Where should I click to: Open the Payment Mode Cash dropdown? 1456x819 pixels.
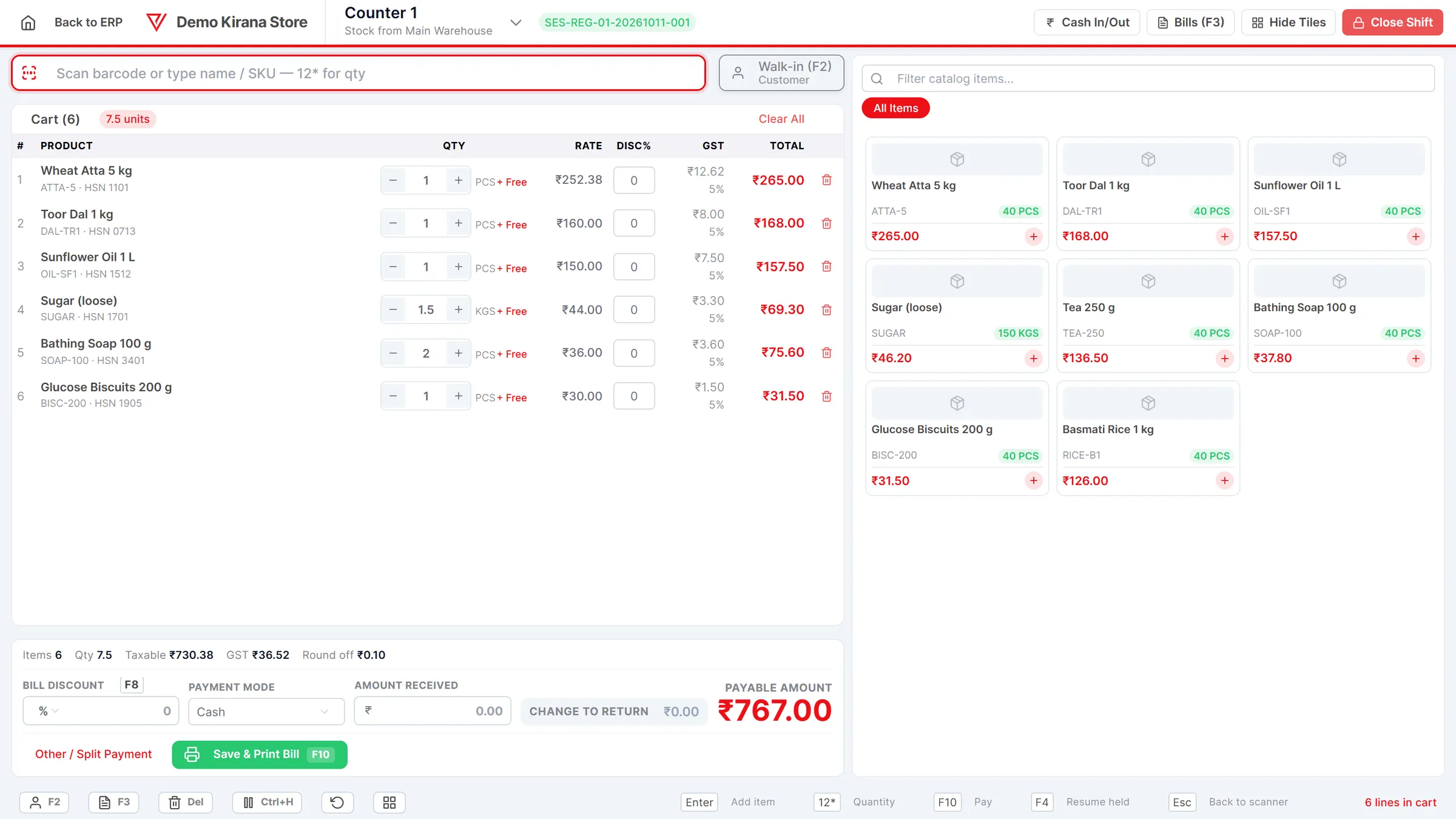coord(266,712)
